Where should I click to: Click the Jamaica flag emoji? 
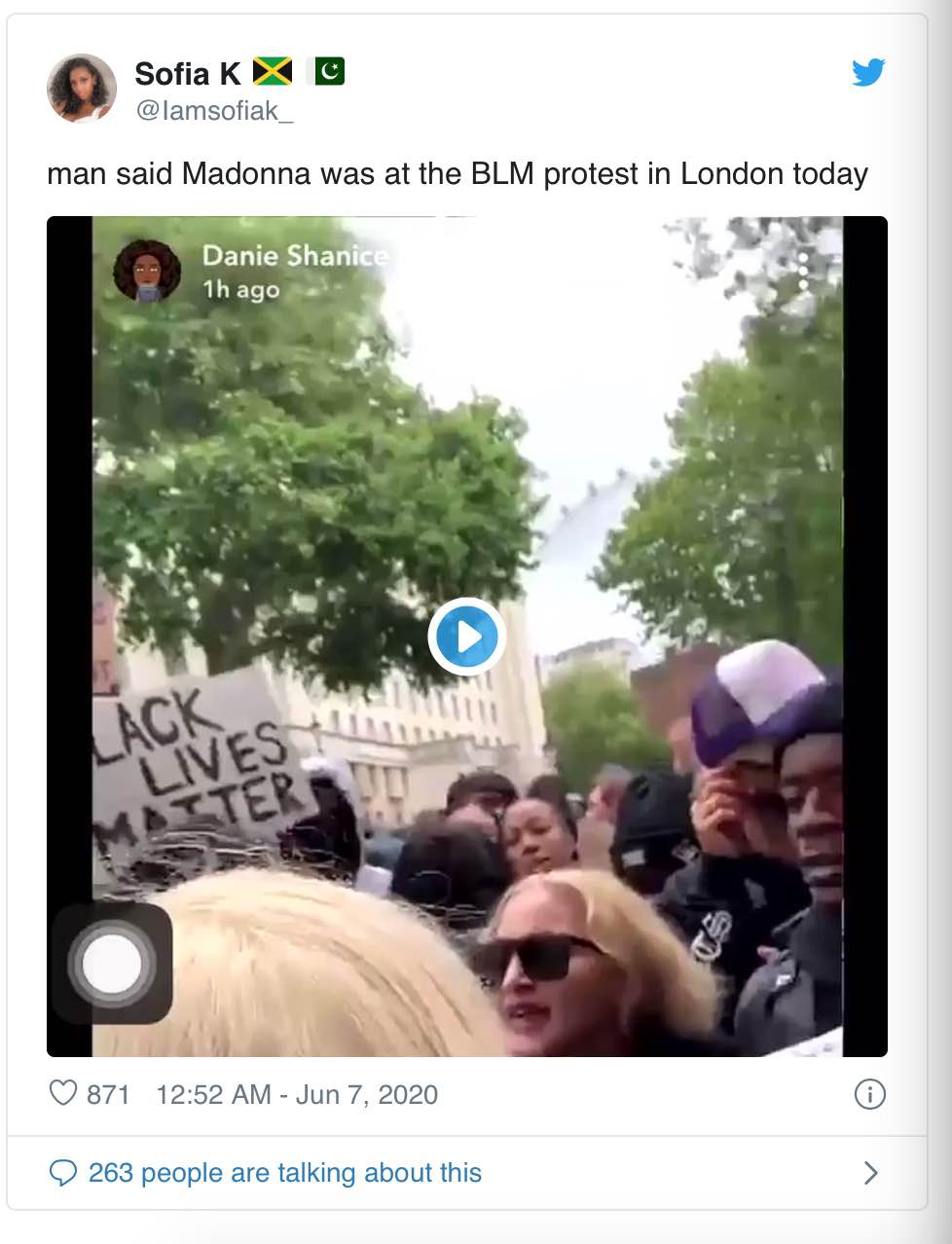(x=272, y=71)
